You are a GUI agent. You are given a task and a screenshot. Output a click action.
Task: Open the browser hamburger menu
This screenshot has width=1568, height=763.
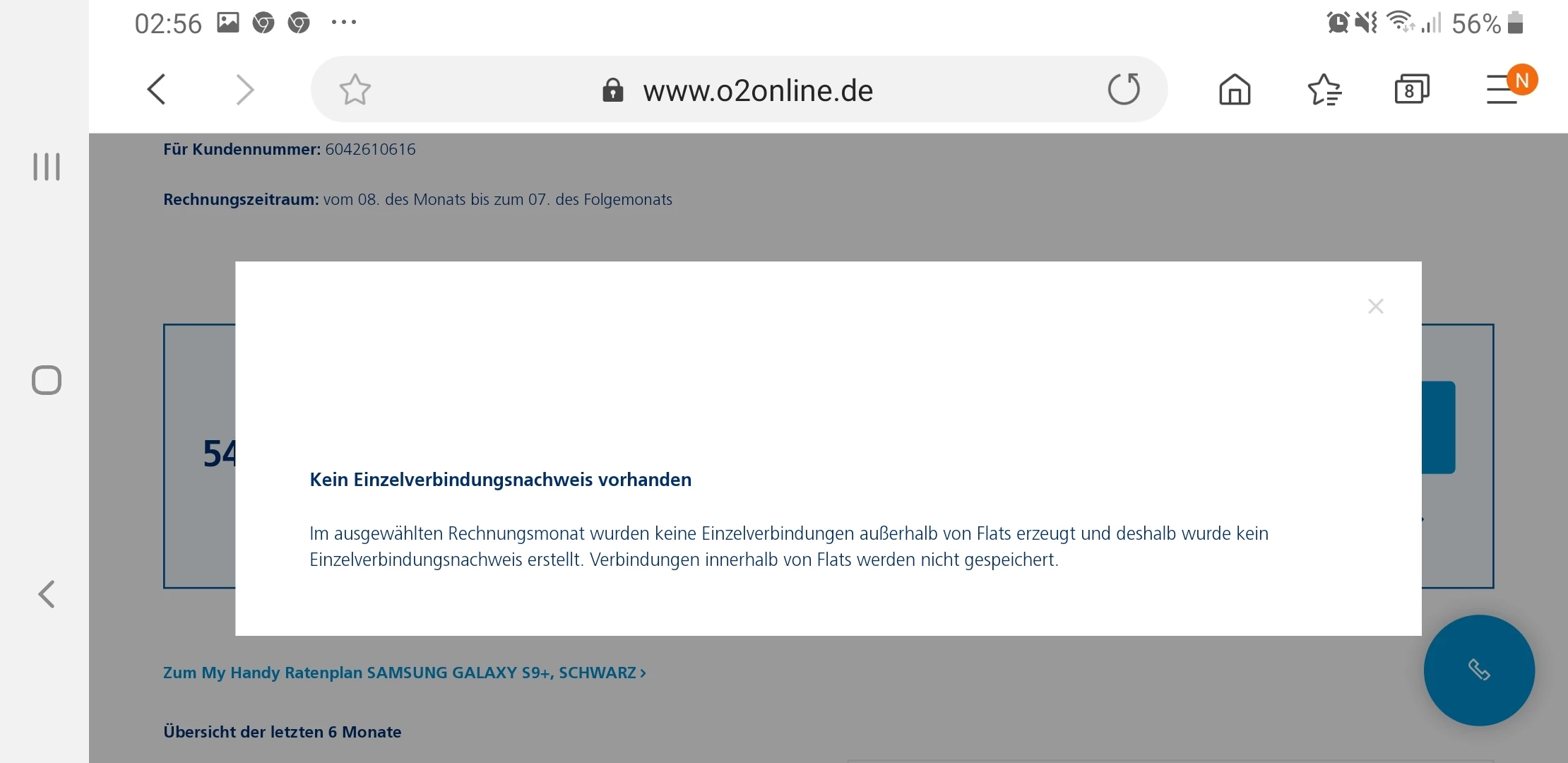1502,90
